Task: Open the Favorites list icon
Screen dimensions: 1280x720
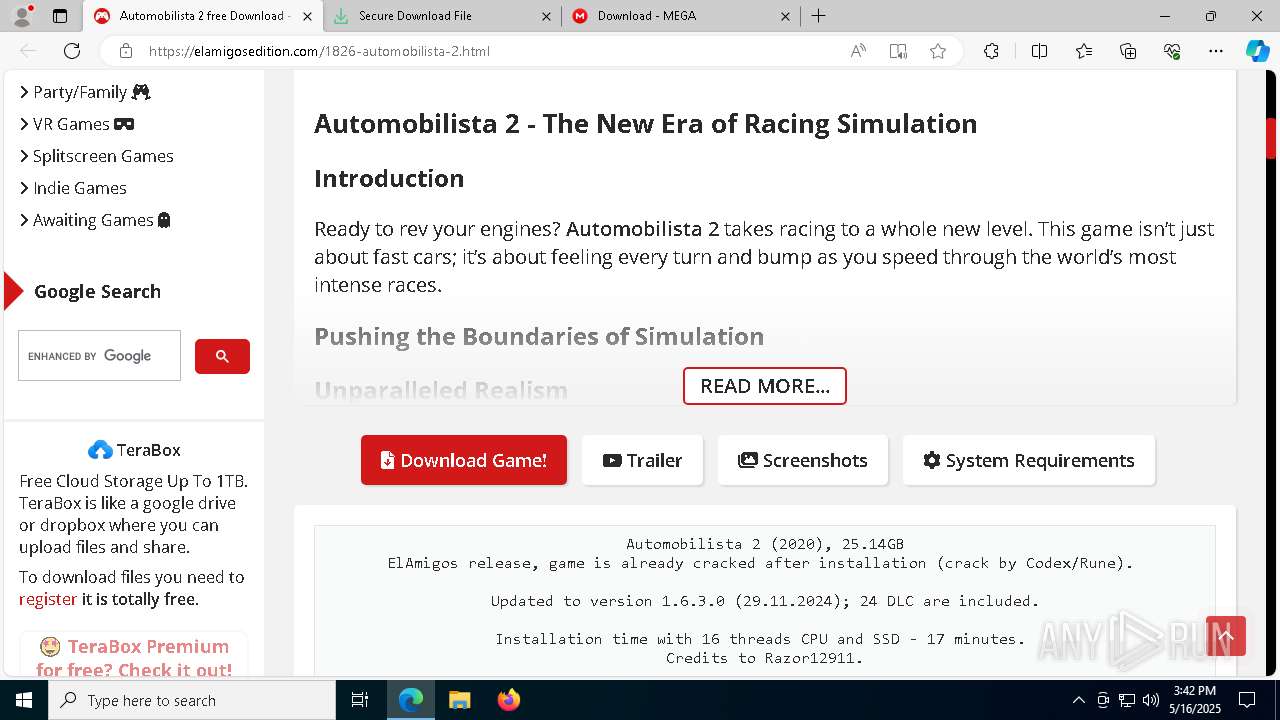Action: 1084,51
